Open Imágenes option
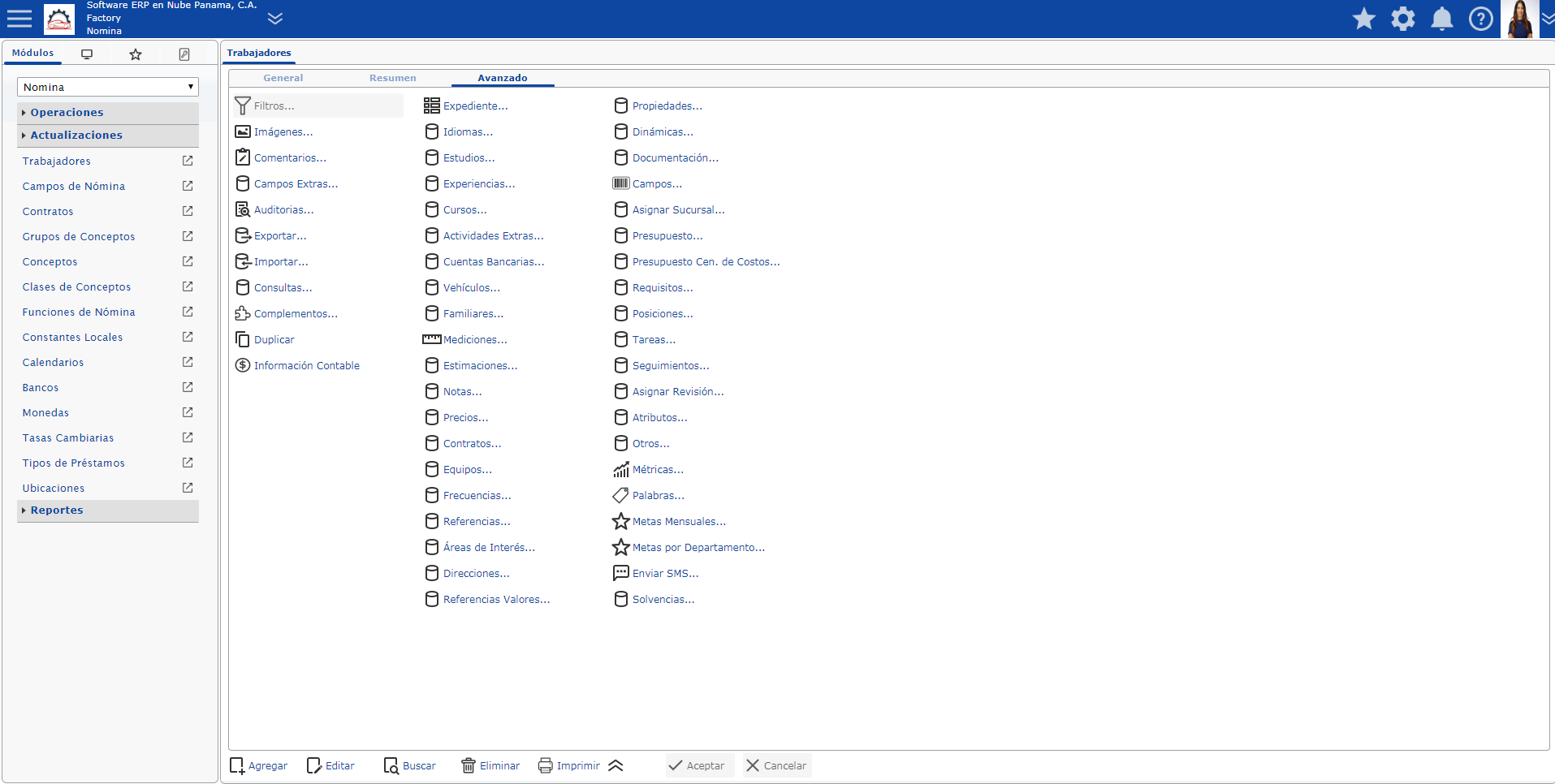The width and height of the screenshot is (1555, 784). coord(274,131)
